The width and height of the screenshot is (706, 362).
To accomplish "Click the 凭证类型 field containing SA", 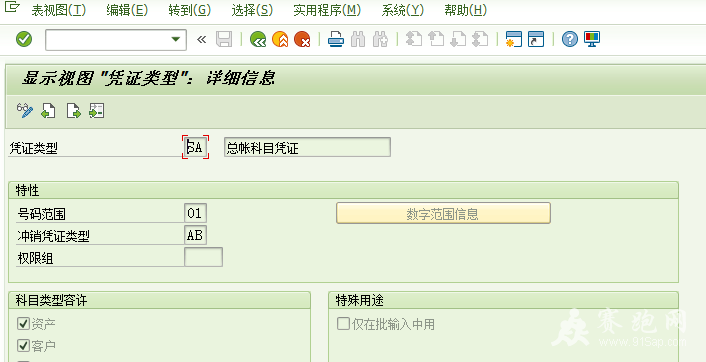I will 195,147.
